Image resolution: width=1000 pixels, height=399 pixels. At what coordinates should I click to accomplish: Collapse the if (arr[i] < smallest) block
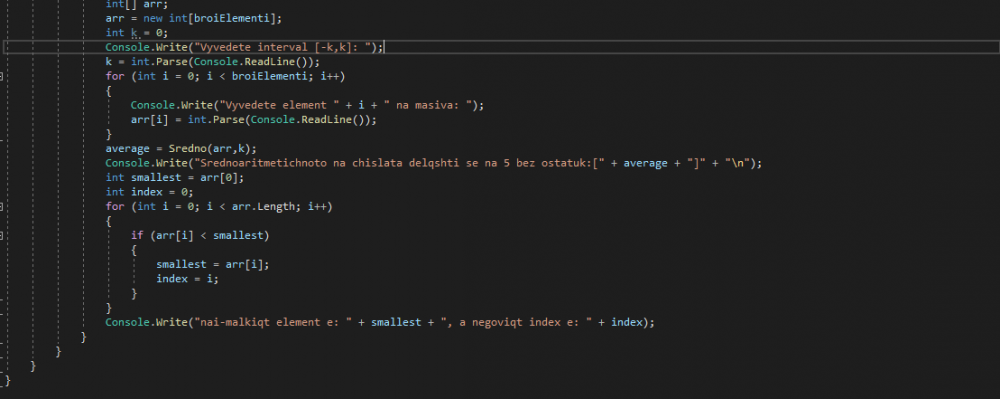point(2,236)
